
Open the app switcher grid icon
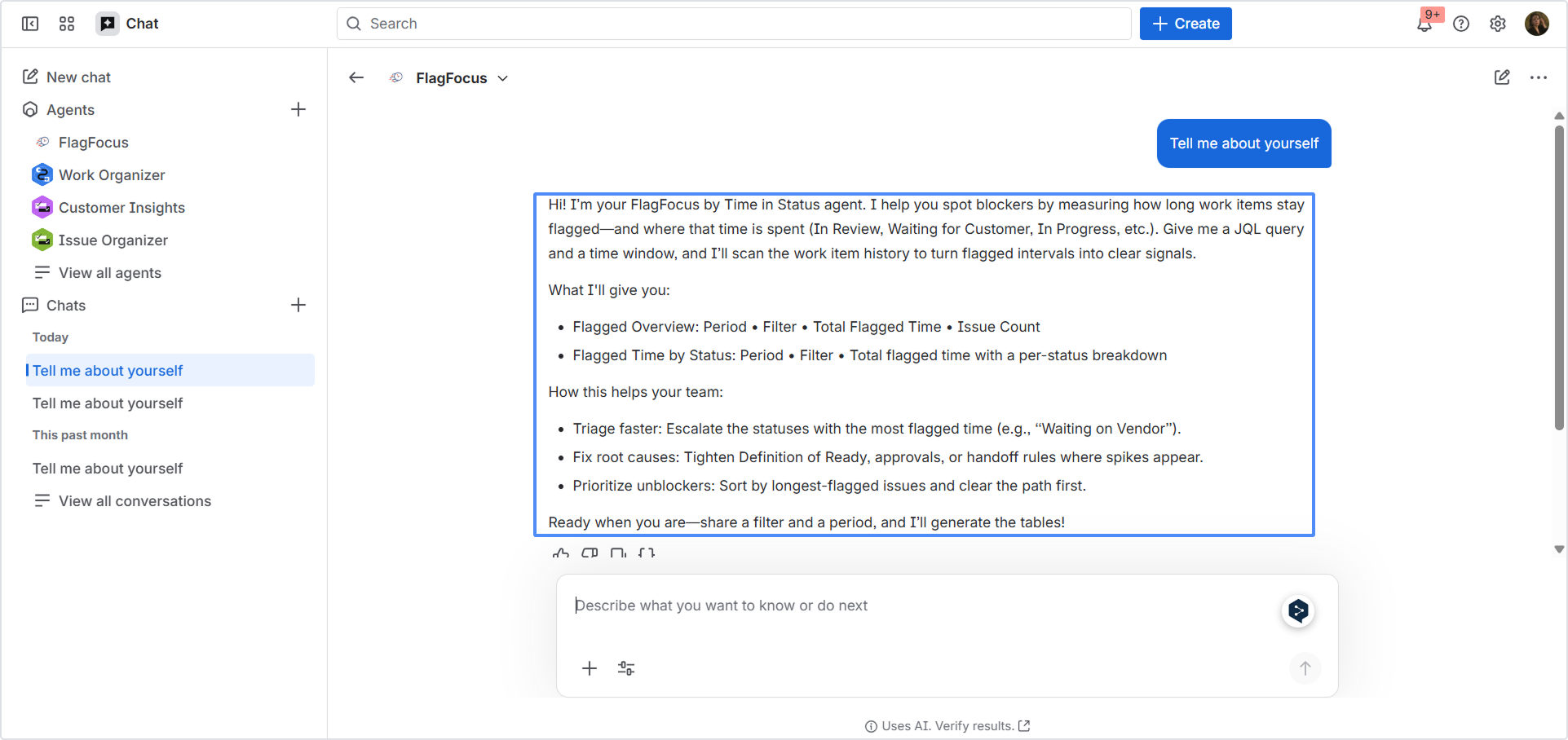pyautogui.click(x=67, y=24)
